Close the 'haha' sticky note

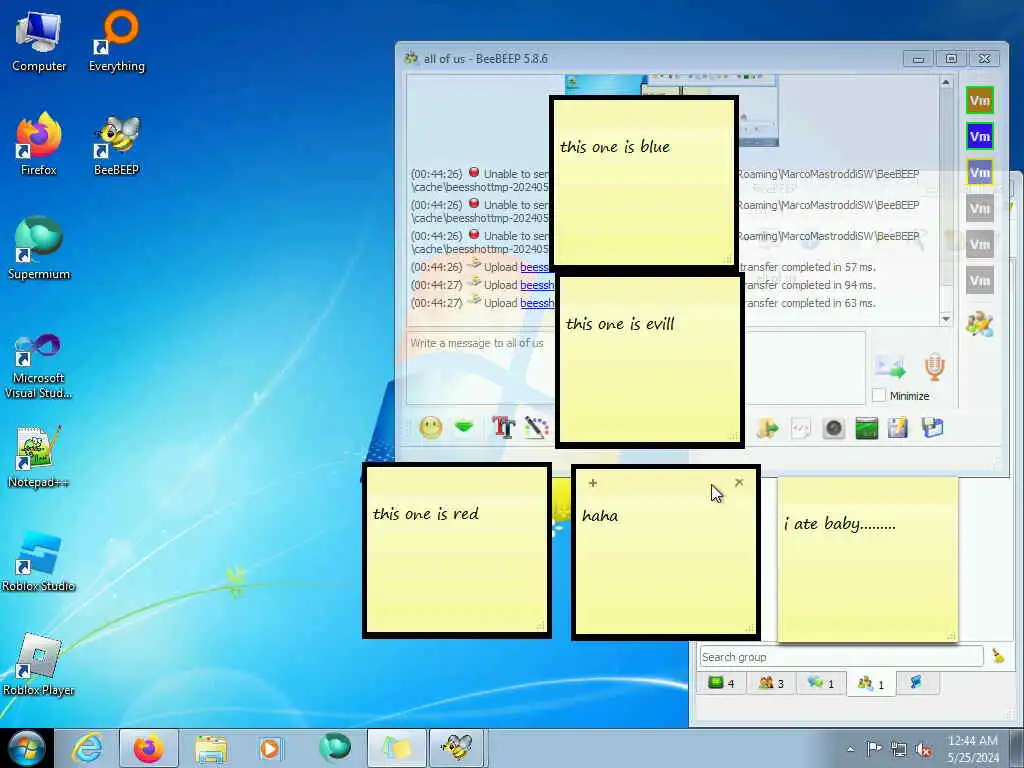(739, 482)
